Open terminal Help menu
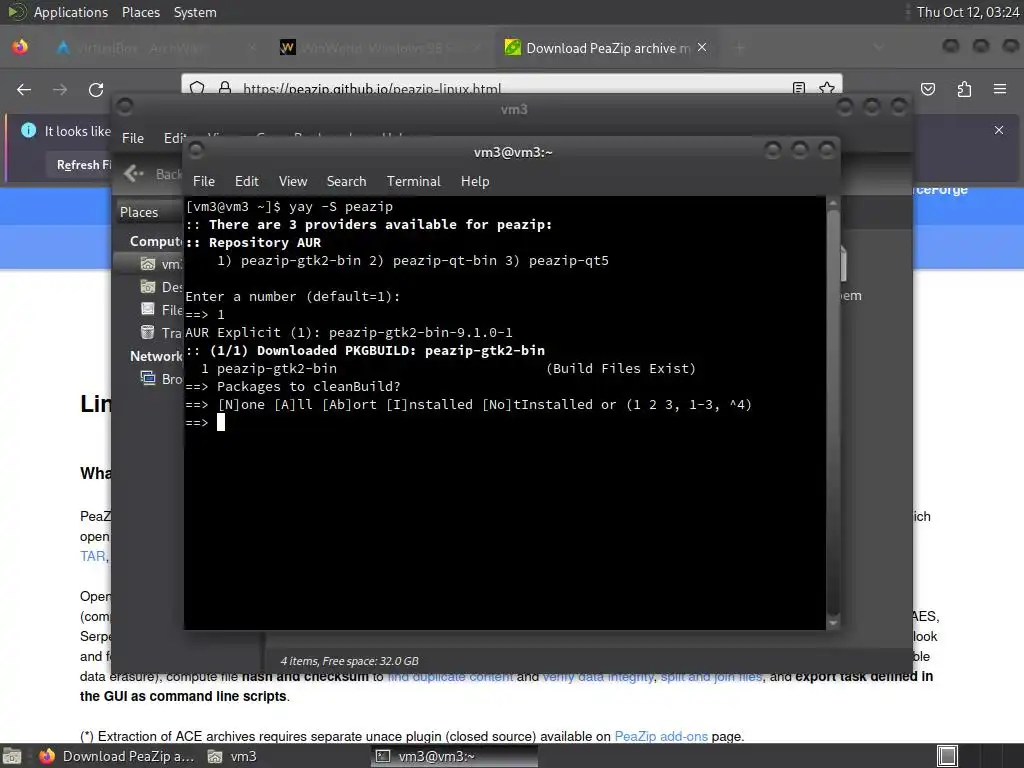Screen dimensions: 1024x768 click(x=475, y=182)
